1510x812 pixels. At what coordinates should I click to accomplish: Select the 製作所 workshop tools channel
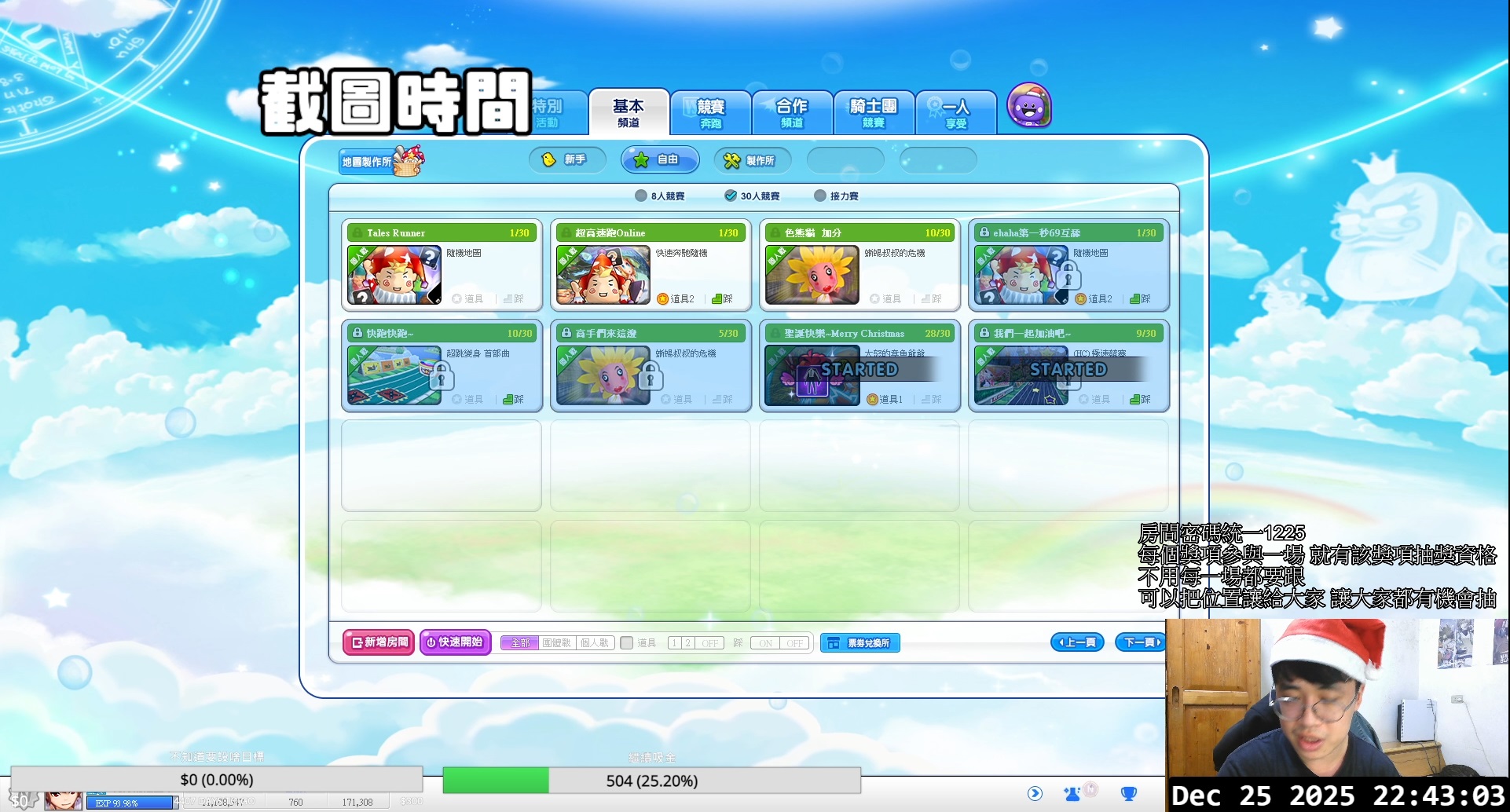(x=751, y=160)
